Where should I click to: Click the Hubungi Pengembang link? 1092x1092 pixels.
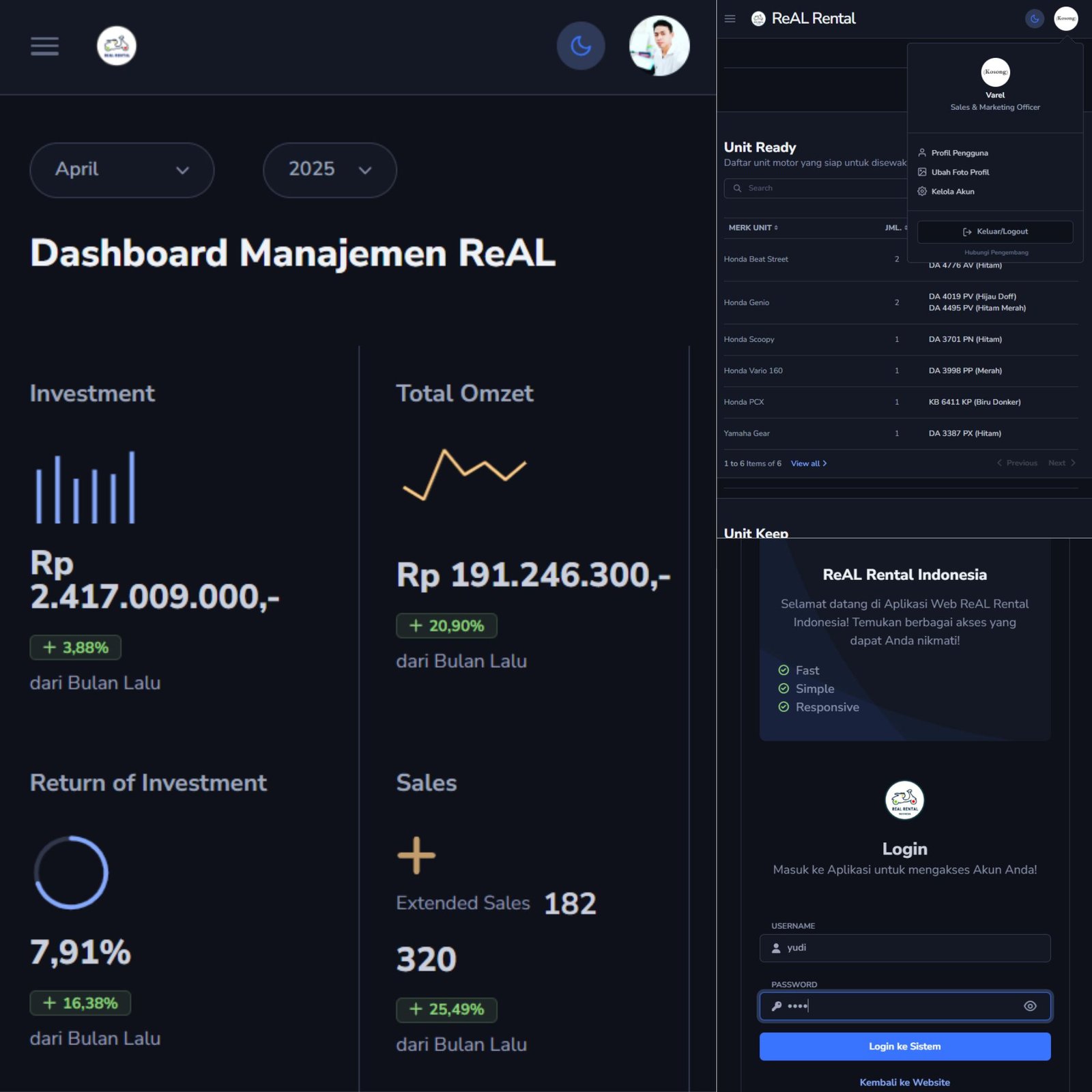pyautogui.click(x=996, y=253)
